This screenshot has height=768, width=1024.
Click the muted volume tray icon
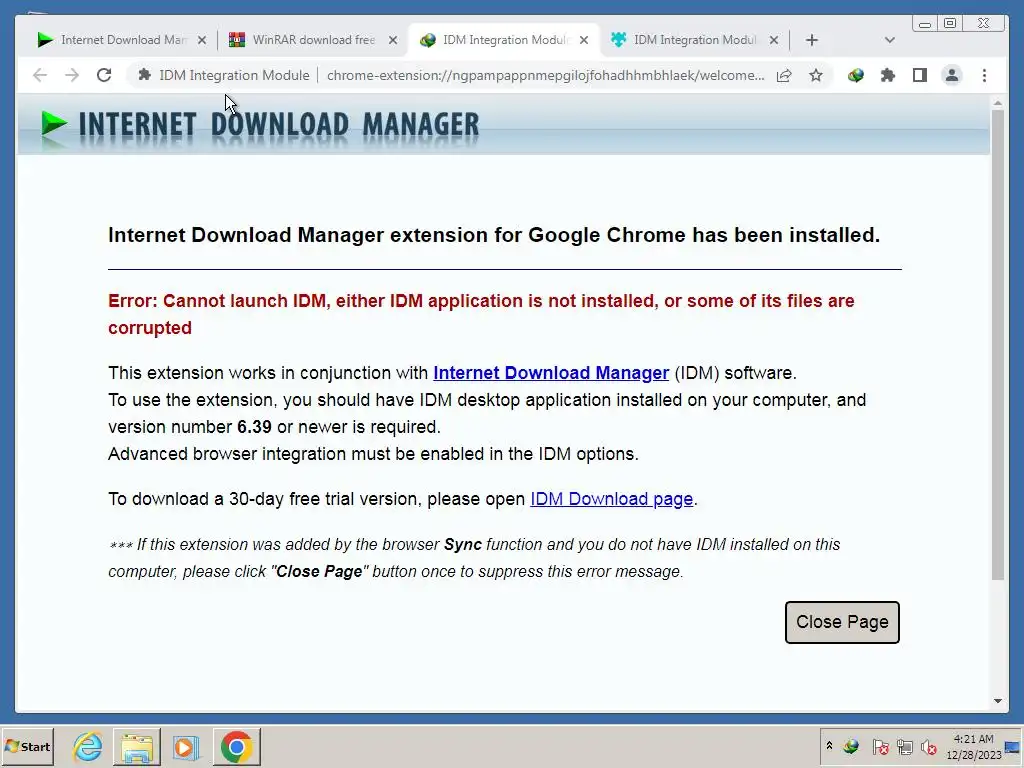(928, 746)
